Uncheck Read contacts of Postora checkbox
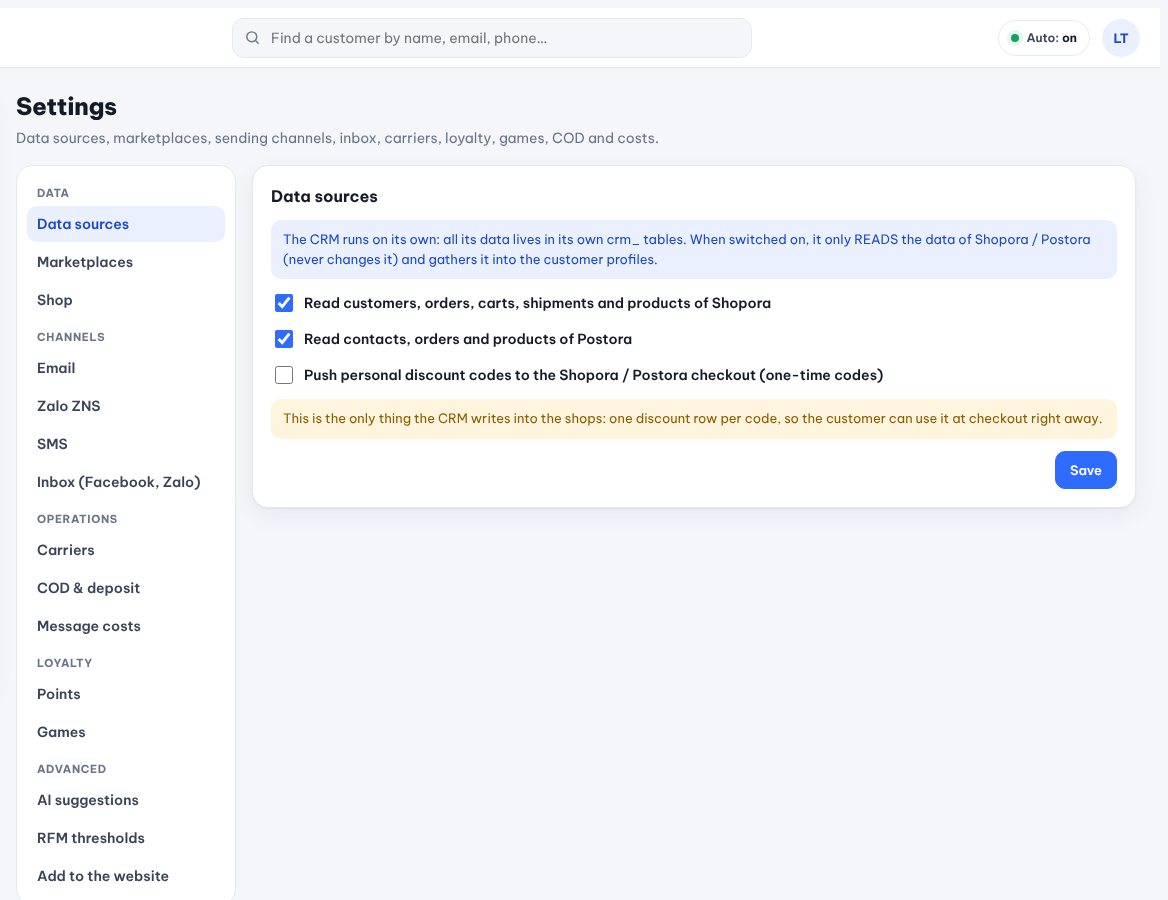Screen dimensions: 1168x900 (284, 339)
